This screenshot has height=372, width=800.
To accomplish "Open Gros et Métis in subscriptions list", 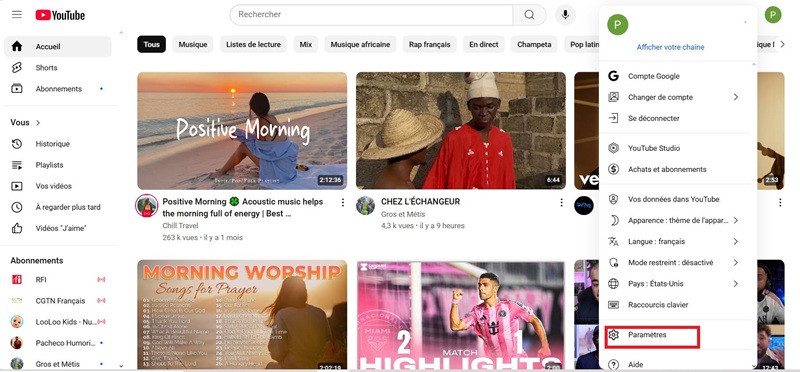I will tap(58, 364).
